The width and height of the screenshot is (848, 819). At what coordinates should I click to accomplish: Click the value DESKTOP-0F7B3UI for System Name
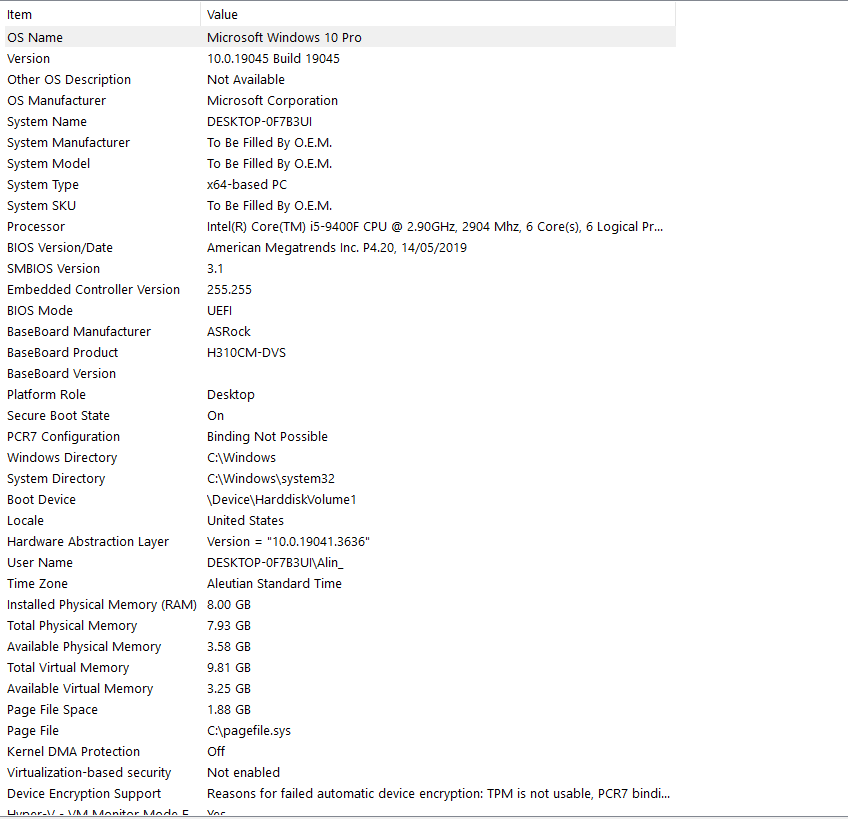(x=259, y=122)
